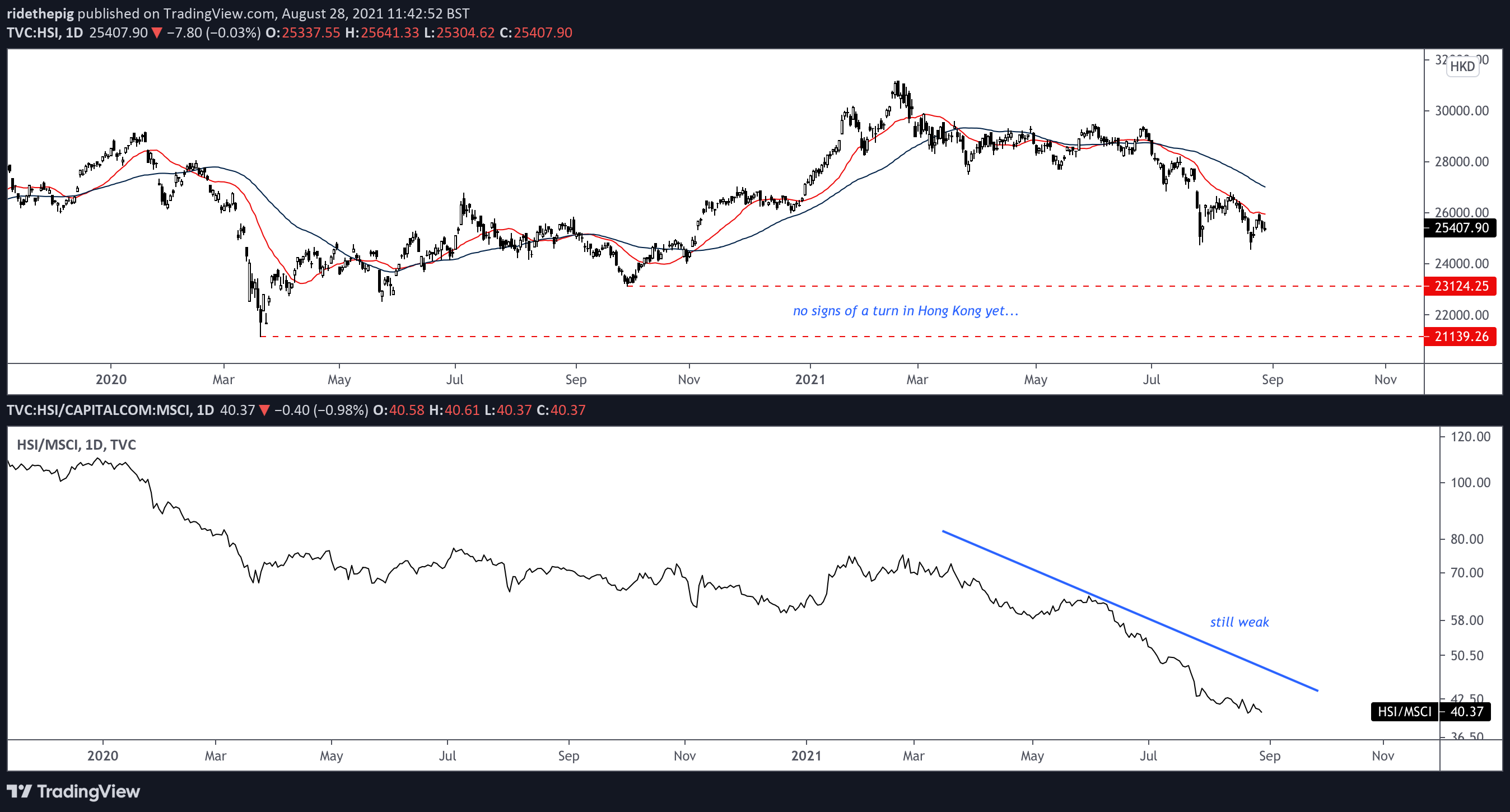Screen dimensions: 1510x812
Task: Click the high value H:25641.33 in header
Action: point(382,33)
